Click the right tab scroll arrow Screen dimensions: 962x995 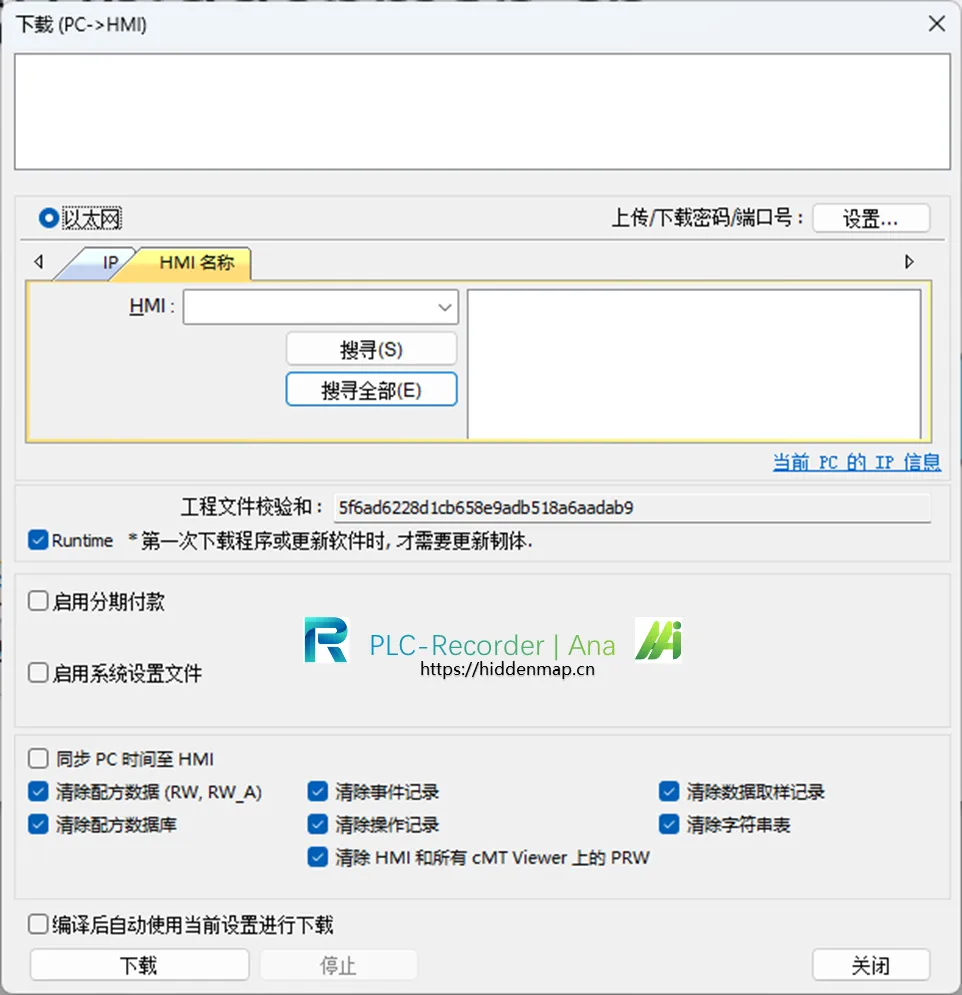(x=909, y=261)
